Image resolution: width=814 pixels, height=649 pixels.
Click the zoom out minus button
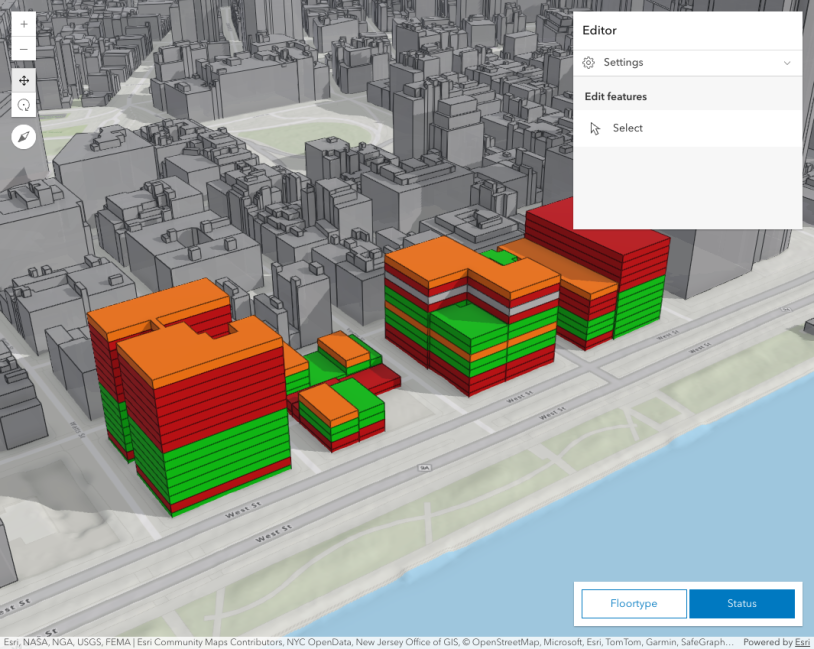point(24,49)
